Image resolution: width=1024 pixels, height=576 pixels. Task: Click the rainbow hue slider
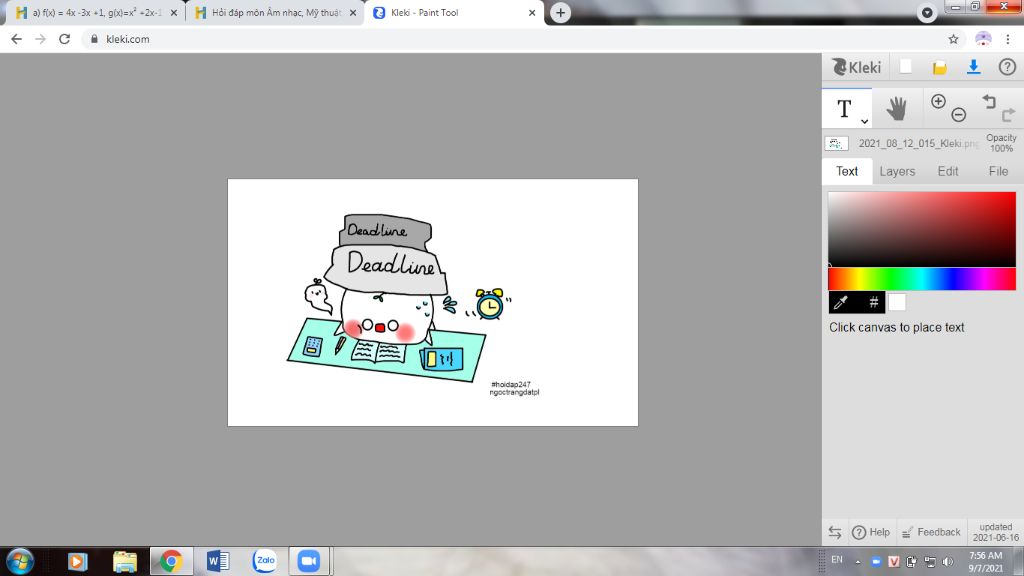tap(922, 279)
